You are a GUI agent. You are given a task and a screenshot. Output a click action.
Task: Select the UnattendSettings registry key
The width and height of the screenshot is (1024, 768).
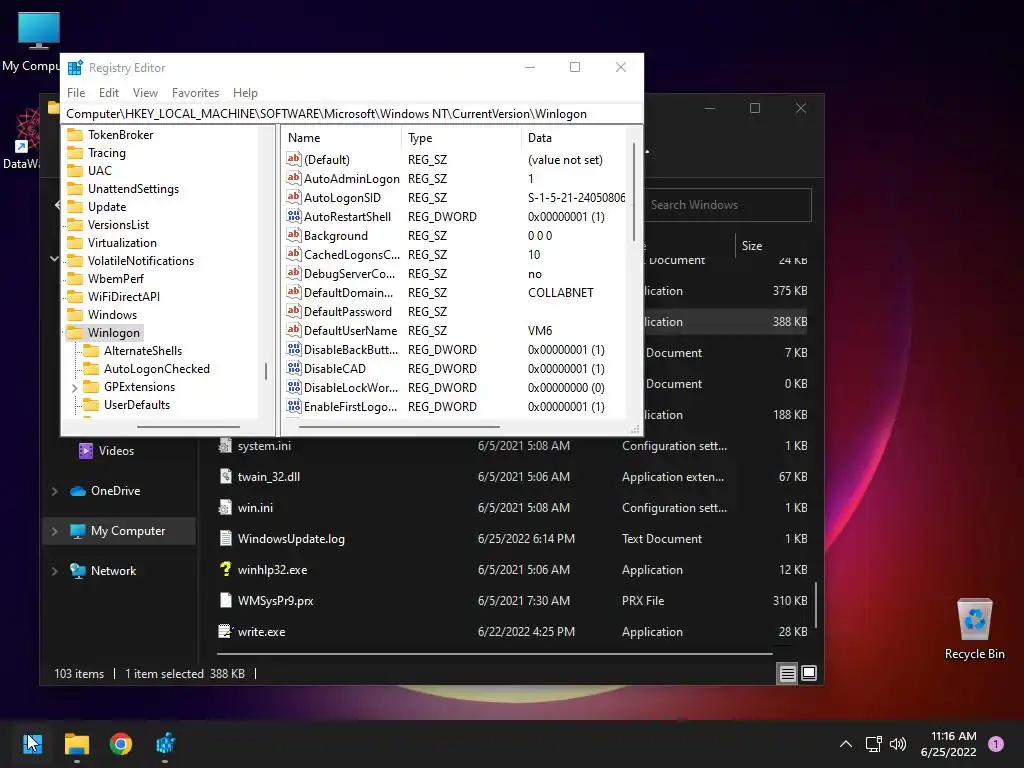(x=133, y=189)
